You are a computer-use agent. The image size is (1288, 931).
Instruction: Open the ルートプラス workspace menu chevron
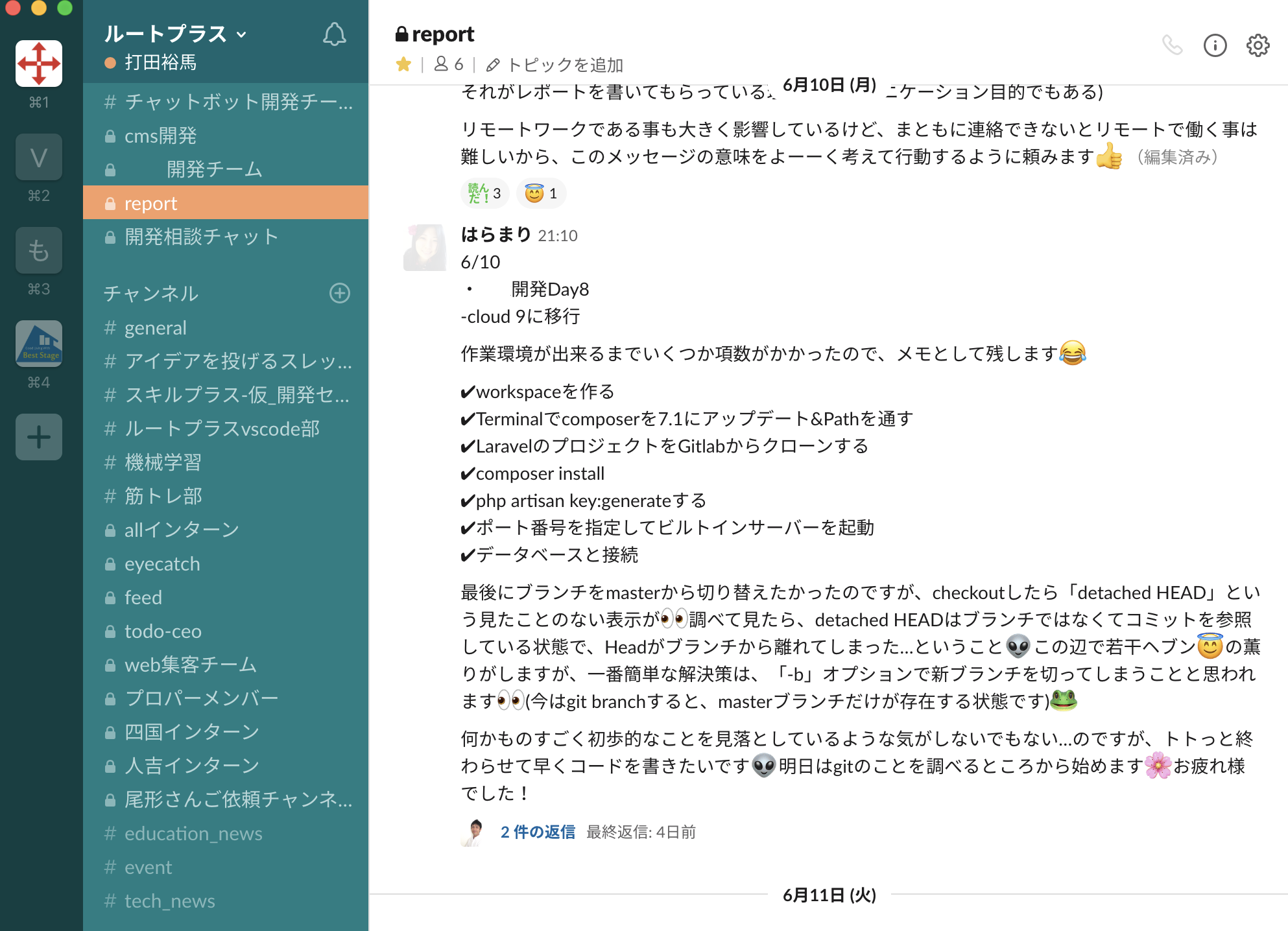(241, 34)
